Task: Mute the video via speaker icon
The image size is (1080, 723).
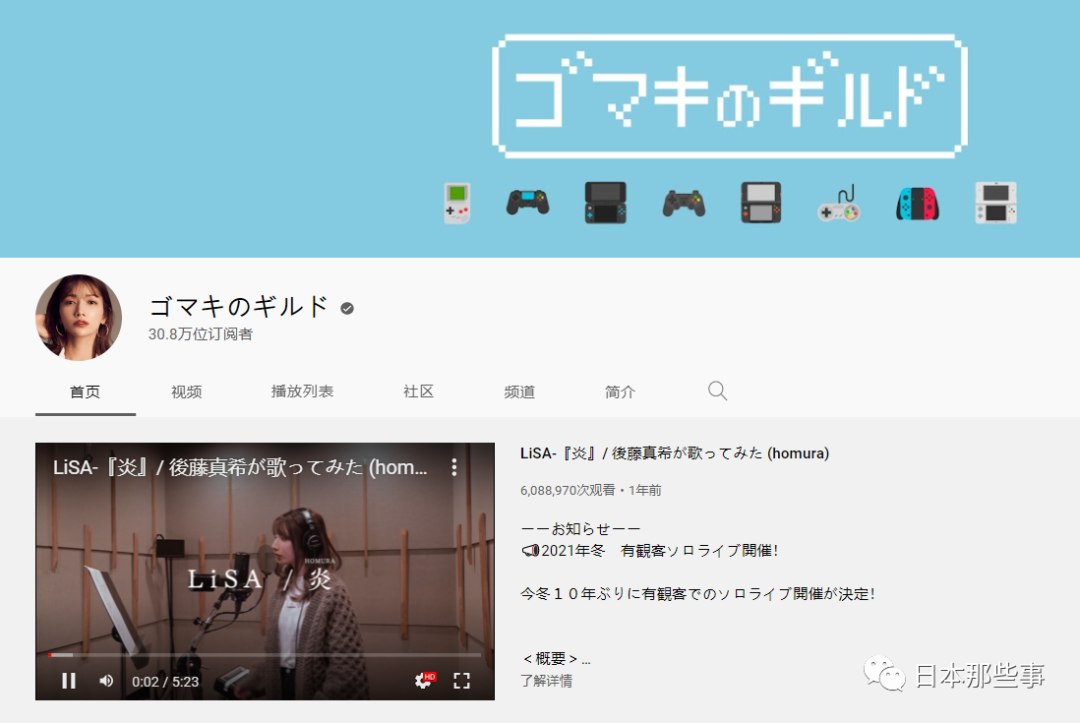Action: (106, 681)
